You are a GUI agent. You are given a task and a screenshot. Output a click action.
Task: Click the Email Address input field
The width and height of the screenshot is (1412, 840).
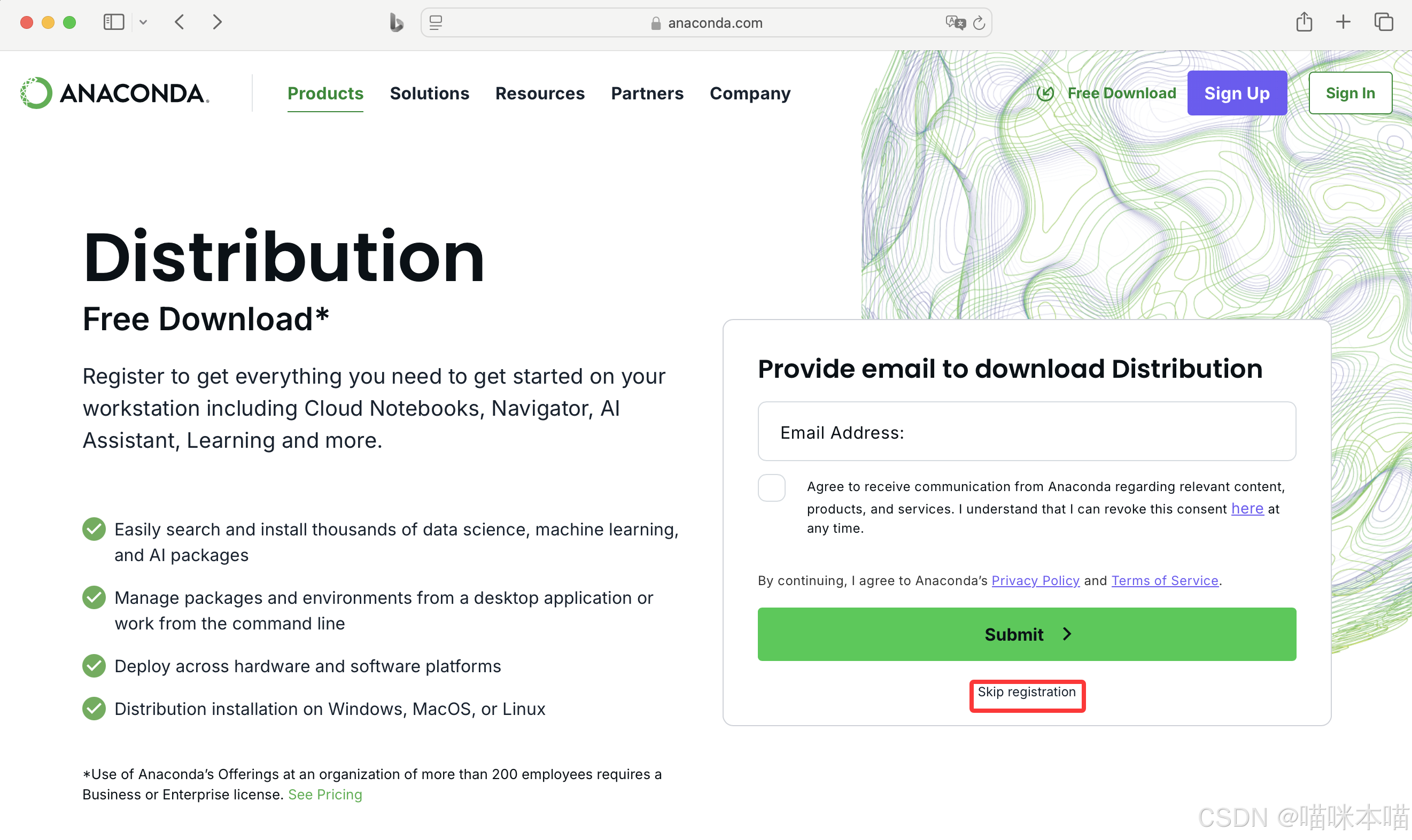(x=1027, y=432)
